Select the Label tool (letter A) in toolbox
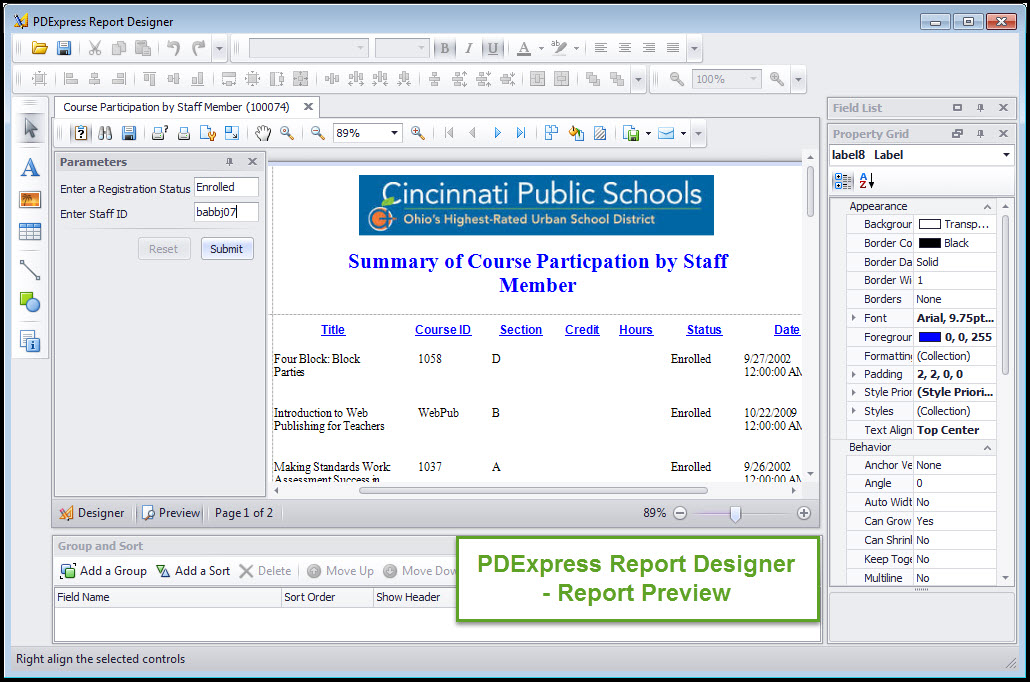Image resolution: width=1030 pixels, height=682 pixels. 30,168
